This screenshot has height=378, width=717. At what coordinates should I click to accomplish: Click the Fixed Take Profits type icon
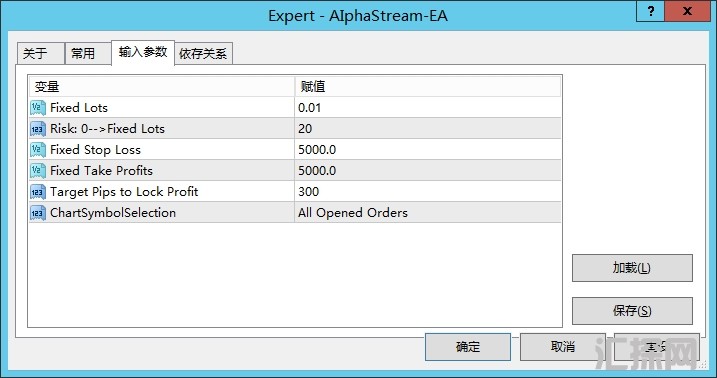pos(38,171)
